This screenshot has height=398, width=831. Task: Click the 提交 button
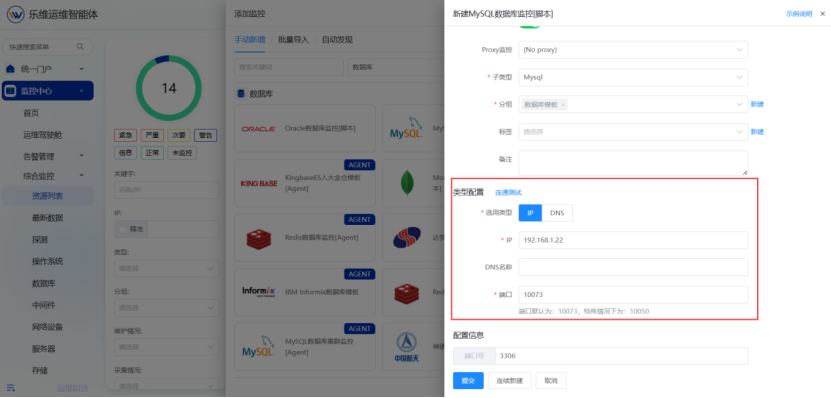(468, 381)
